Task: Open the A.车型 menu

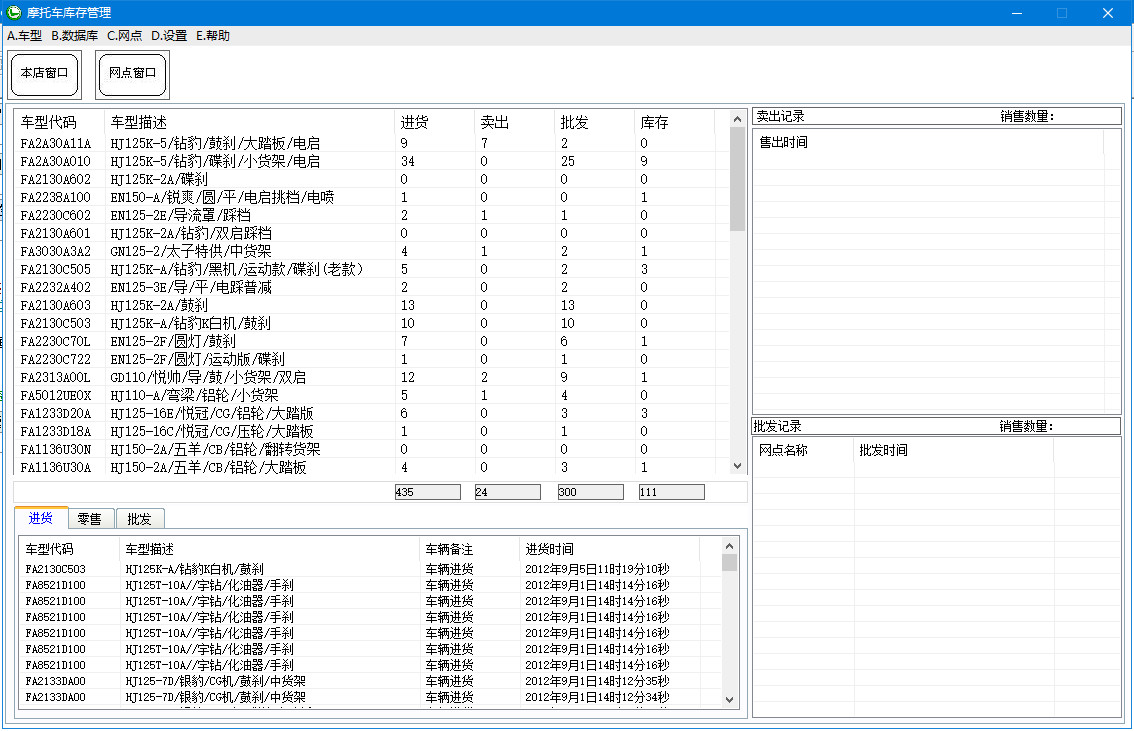Action: (24, 36)
